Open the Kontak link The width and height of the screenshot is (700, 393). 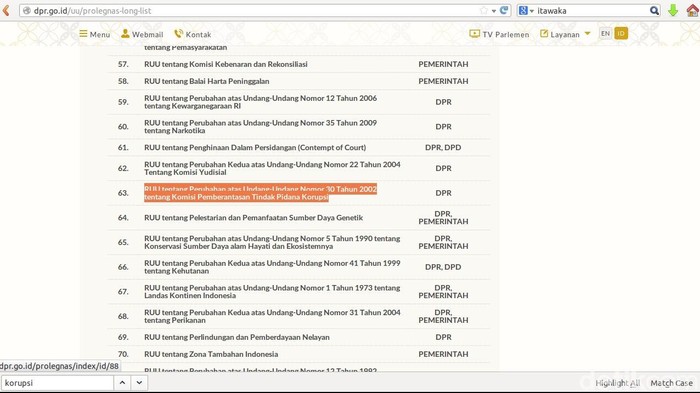tap(192, 34)
